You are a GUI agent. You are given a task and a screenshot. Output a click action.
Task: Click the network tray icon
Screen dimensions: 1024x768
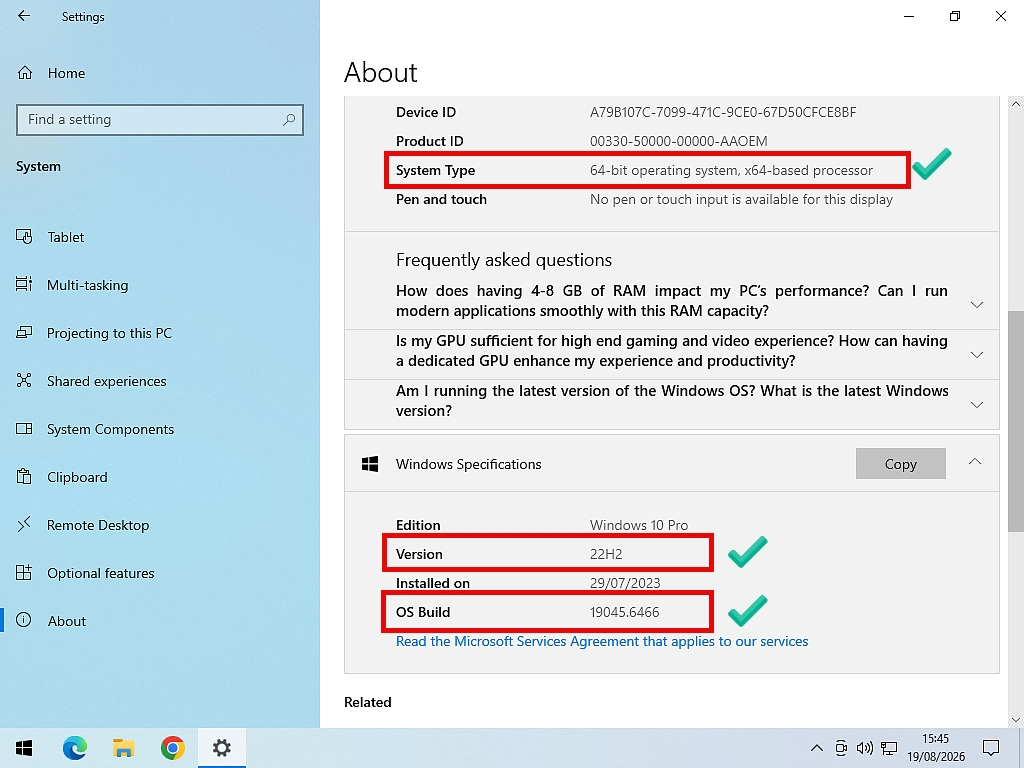pyautogui.click(x=889, y=748)
